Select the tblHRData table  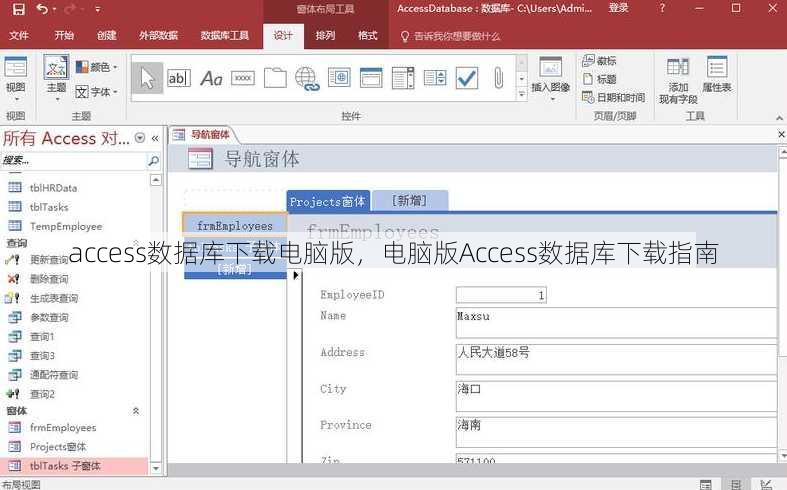coord(53,188)
